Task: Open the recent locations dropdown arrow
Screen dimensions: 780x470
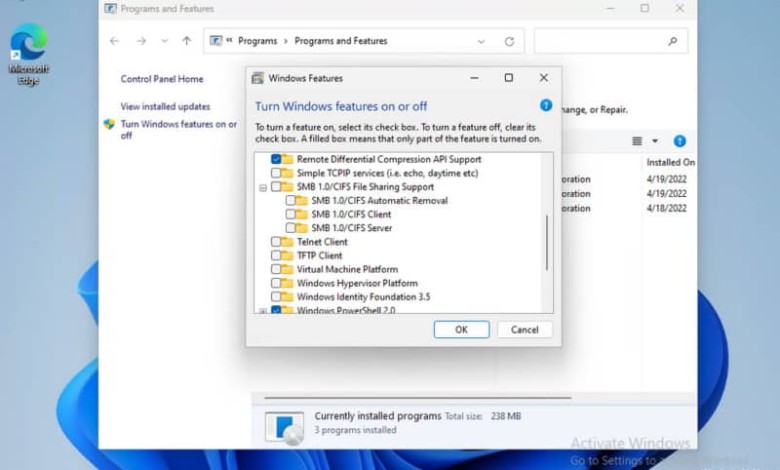Action: [x=165, y=41]
